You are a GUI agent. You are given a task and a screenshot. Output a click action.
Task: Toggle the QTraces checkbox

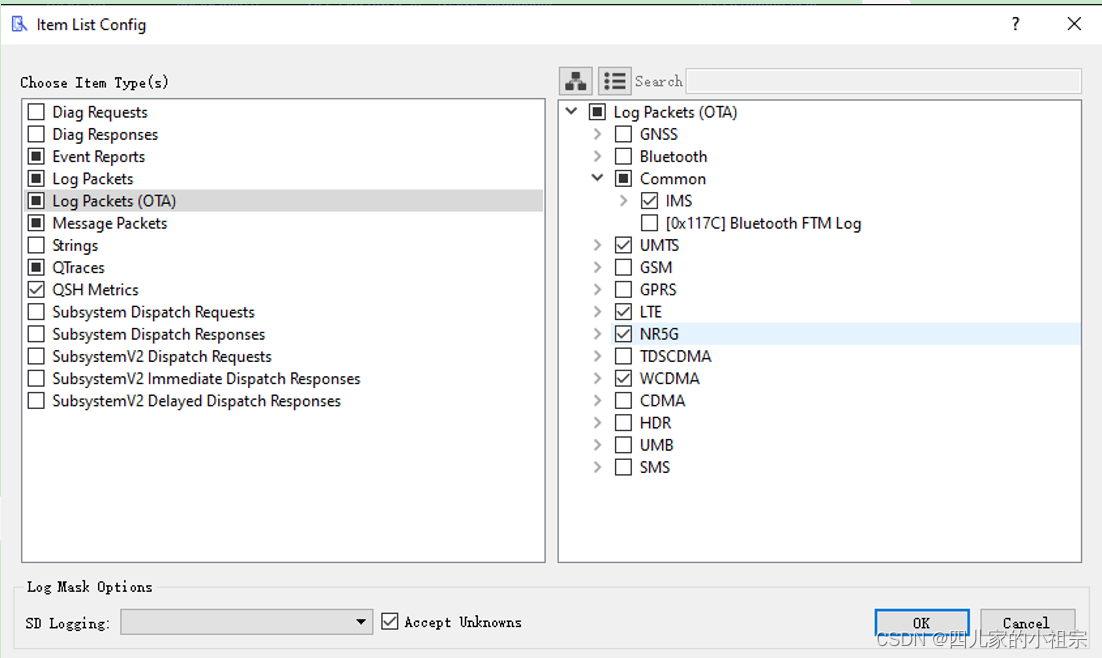(37, 267)
